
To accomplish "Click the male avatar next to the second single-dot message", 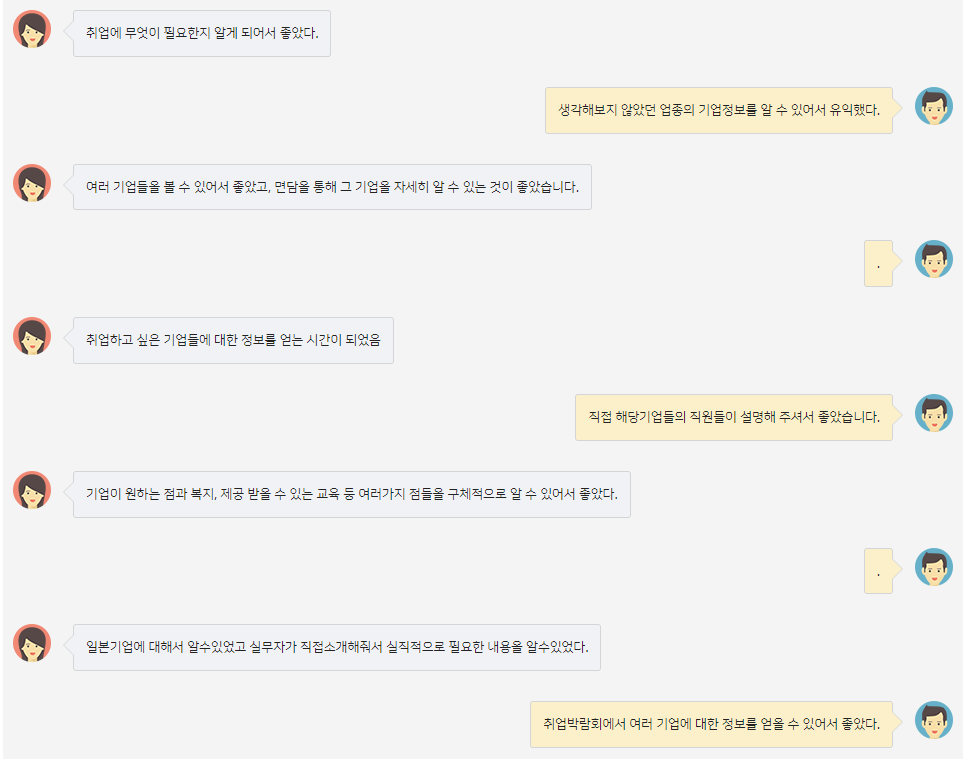I will 934,567.
